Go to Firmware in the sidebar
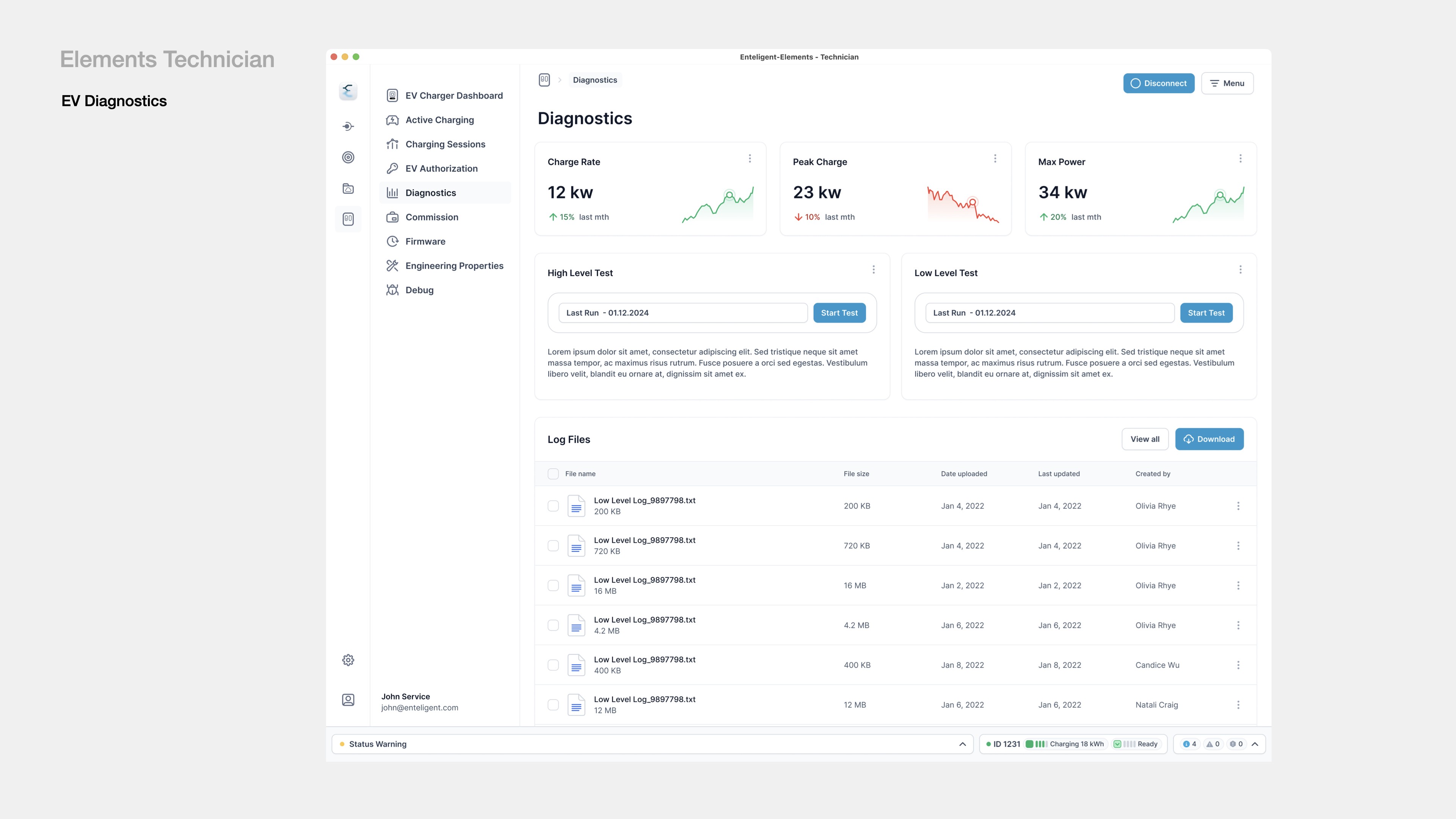The image size is (1456, 819). pos(425,242)
